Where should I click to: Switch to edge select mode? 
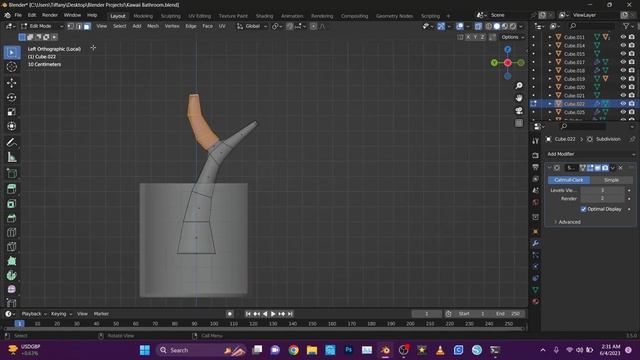pyautogui.click(x=79, y=26)
